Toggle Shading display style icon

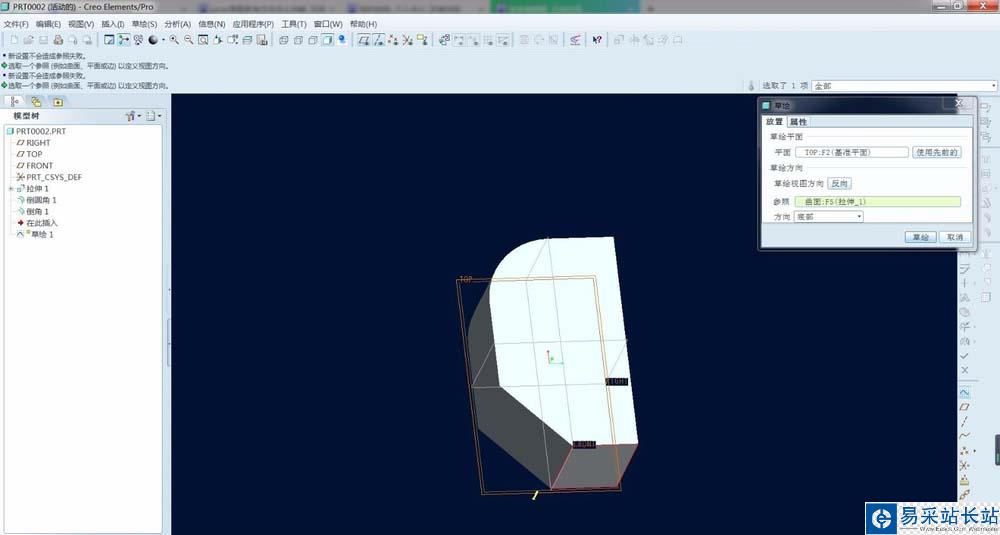pos(327,40)
